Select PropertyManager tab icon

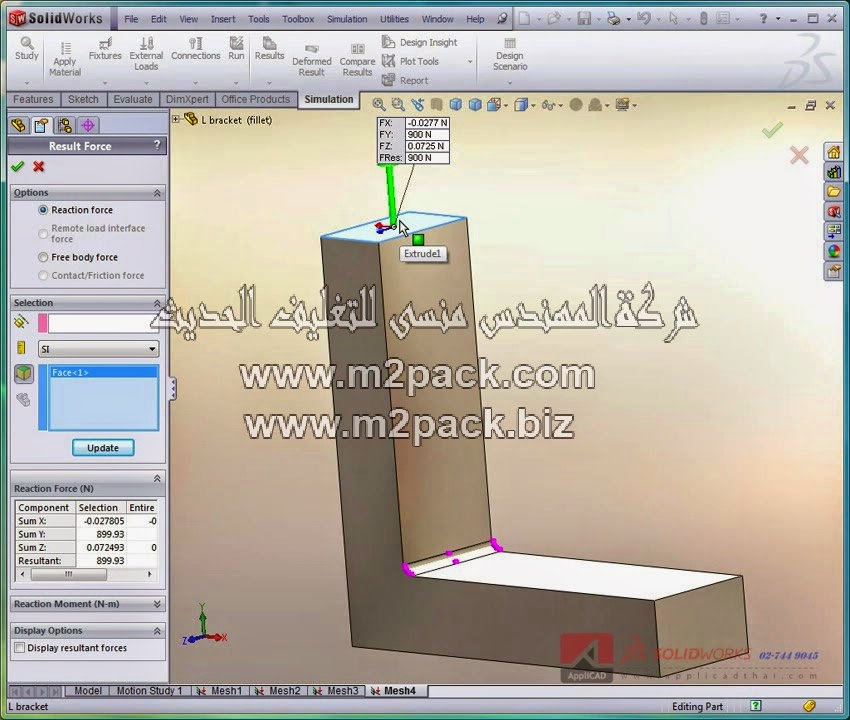click(41, 126)
